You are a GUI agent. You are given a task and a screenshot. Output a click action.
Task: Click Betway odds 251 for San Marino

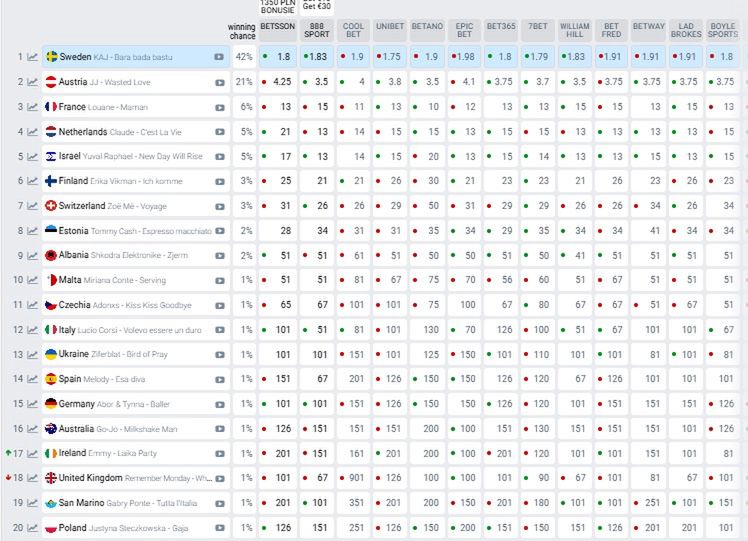pyautogui.click(x=648, y=503)
